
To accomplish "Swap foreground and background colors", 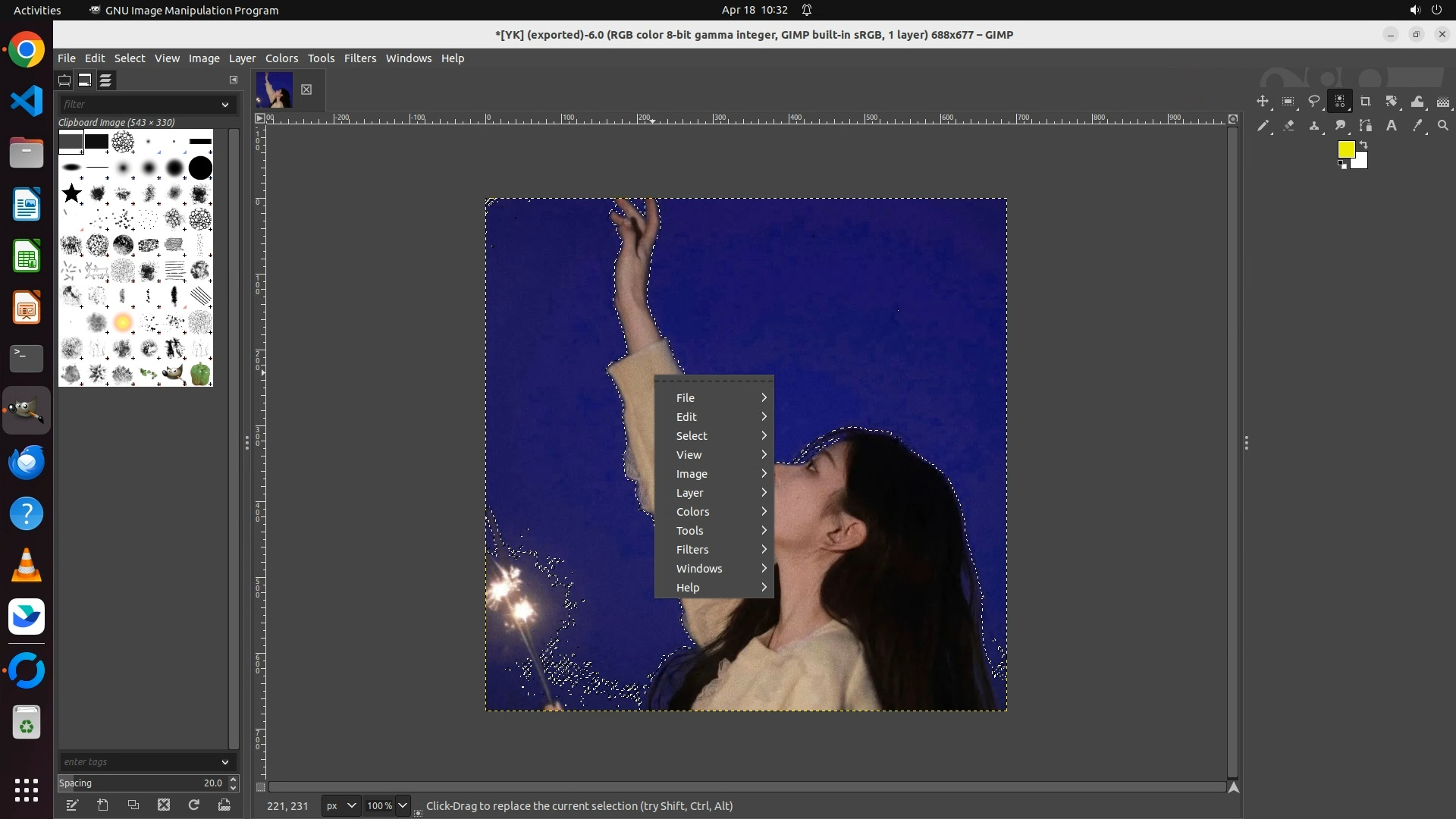I will tap(1363, 144).
